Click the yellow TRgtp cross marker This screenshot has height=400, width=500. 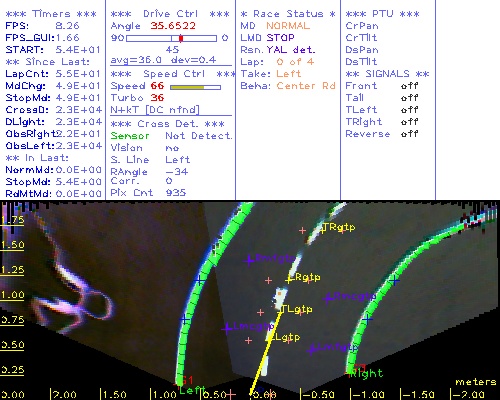coord(323,230)
